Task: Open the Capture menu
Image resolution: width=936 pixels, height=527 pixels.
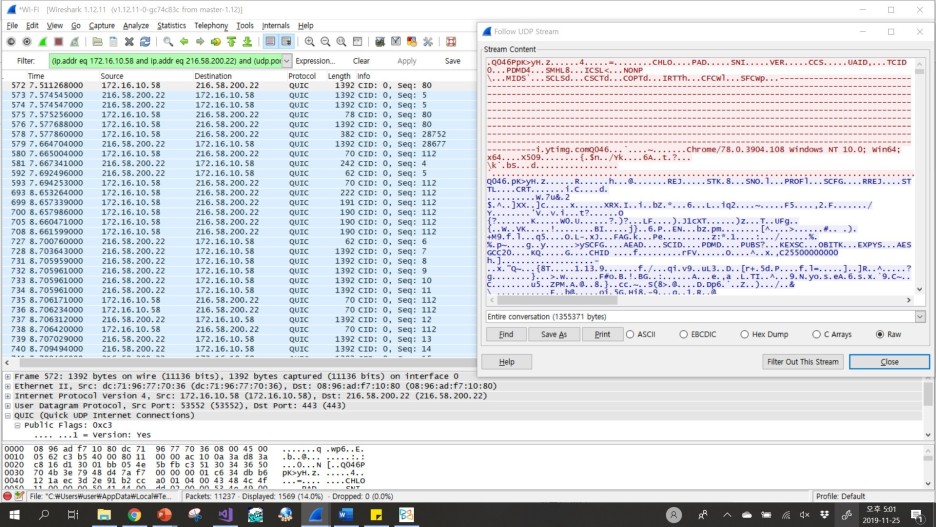Action: tap(101, 26)
